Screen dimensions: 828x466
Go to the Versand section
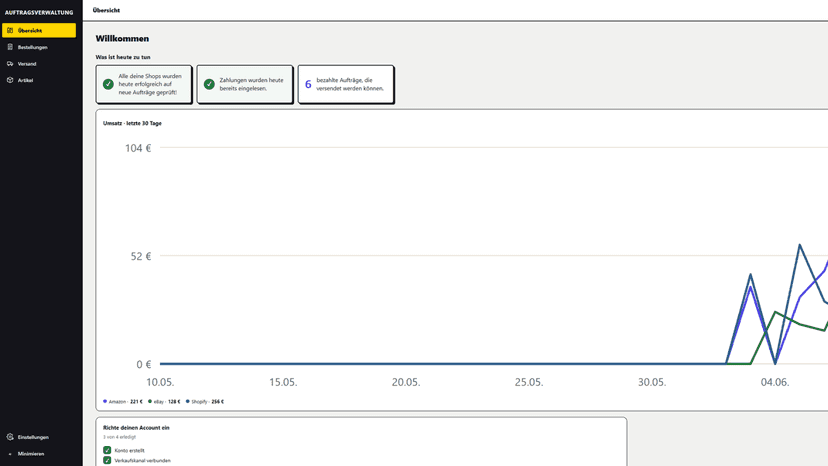(x=39, y=63)
